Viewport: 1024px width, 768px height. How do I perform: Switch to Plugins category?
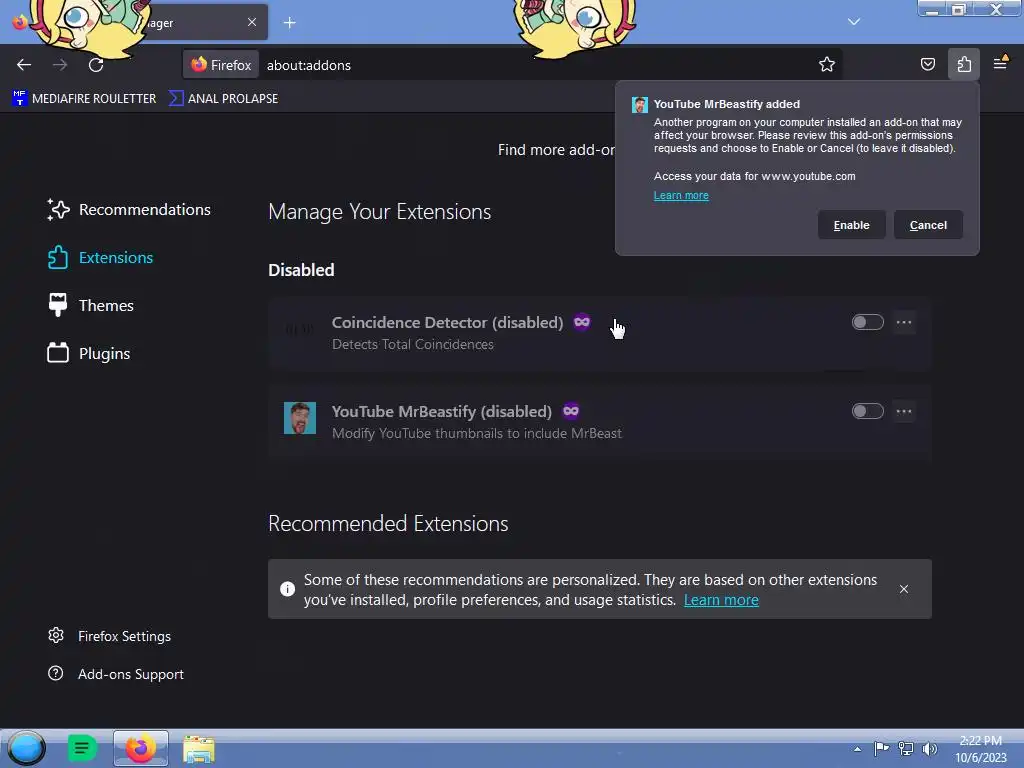pyautogui.click(x=89, y=353)
